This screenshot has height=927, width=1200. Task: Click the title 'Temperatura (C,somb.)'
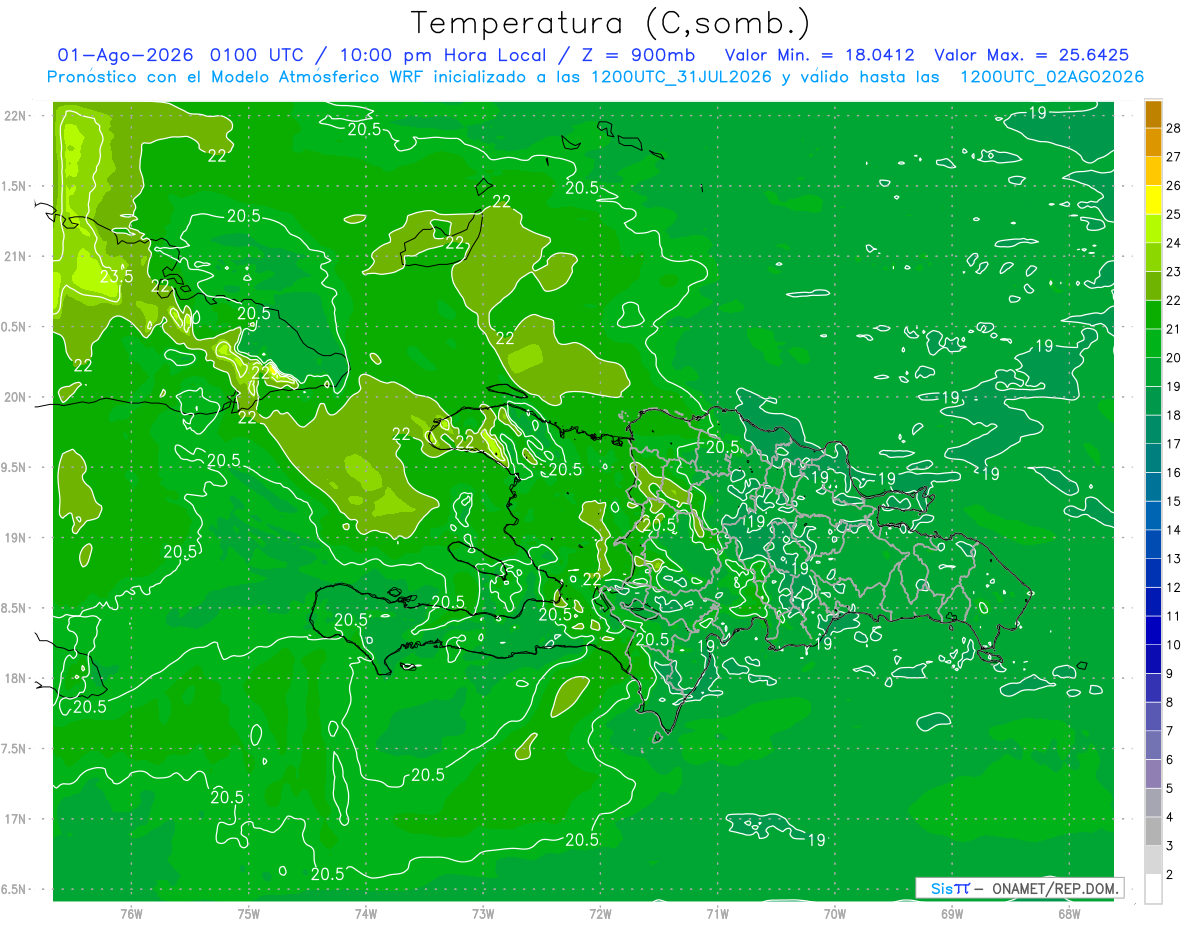[x=611, y=23]
